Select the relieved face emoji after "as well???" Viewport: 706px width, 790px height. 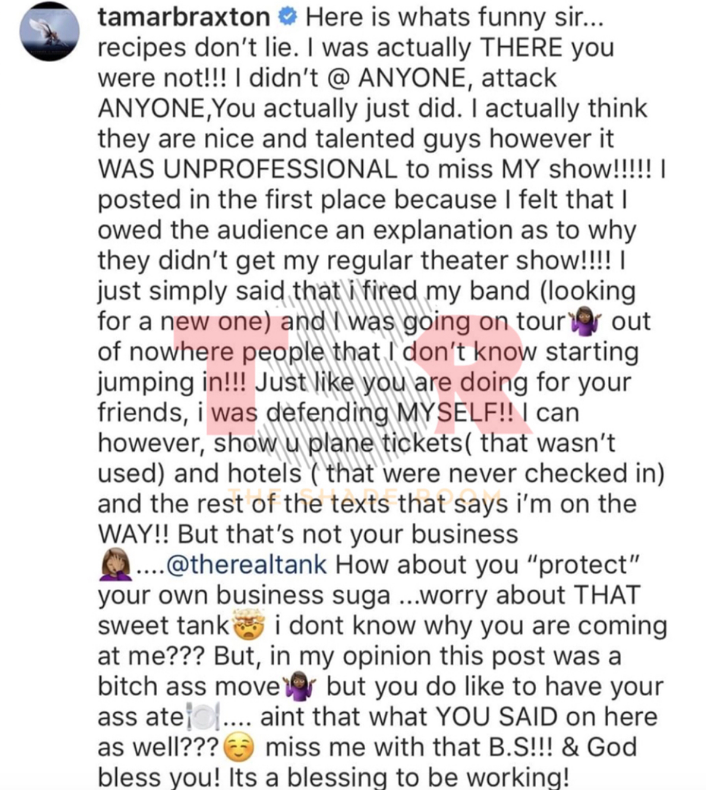pyautogui.click(x=239, y=747)
